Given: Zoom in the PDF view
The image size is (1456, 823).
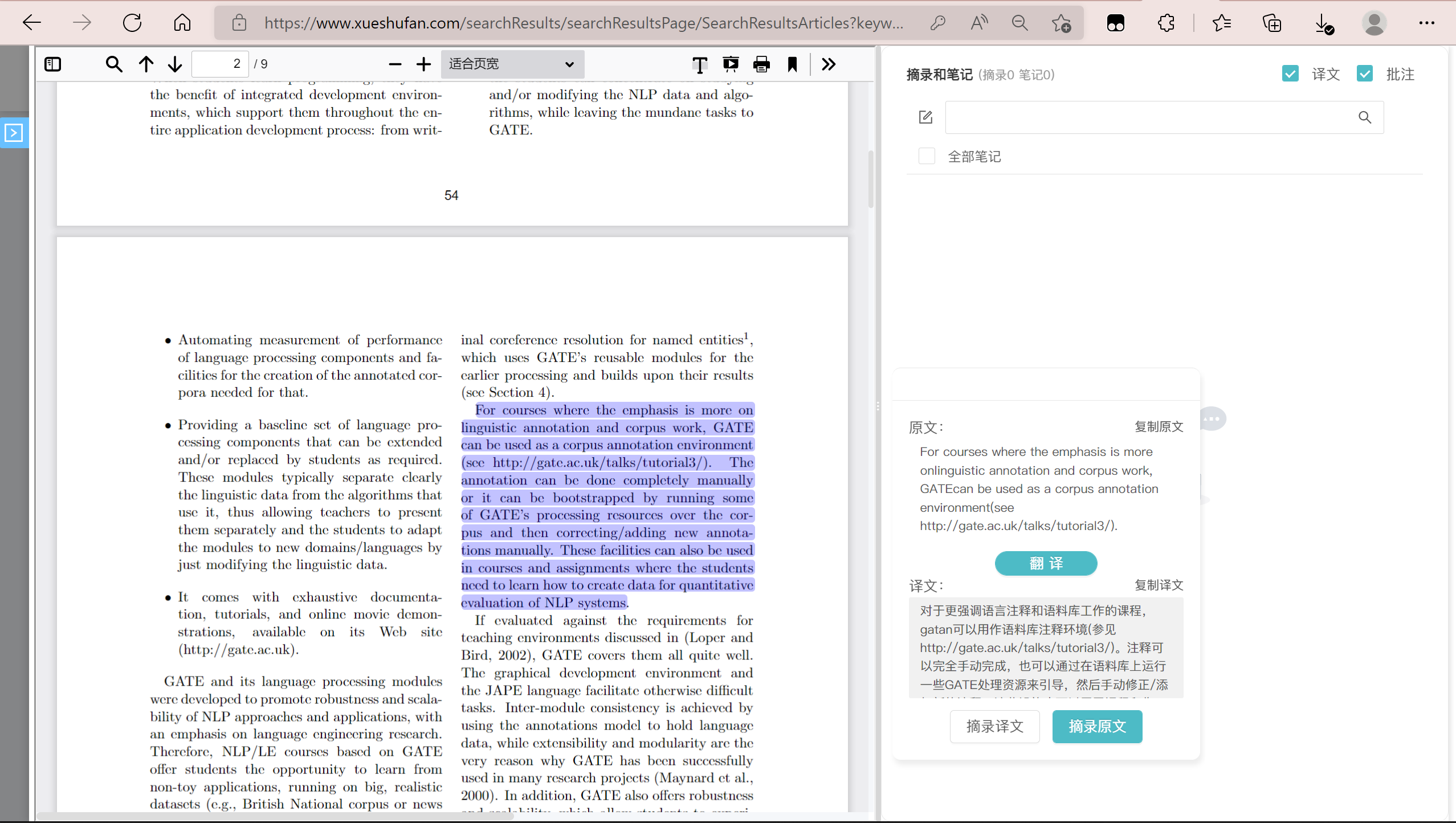Looking at the screenshot, I should [x=423, y=64].
